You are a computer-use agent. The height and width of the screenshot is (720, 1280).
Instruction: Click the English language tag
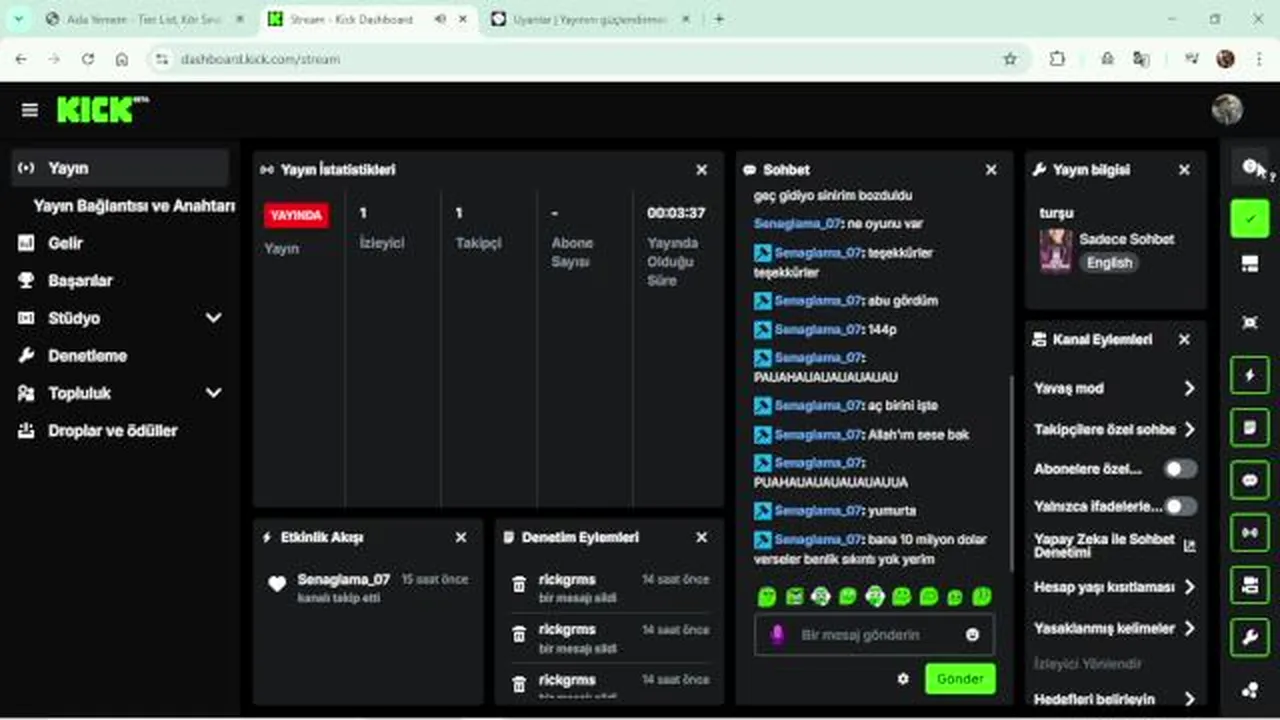pos(1109,263)
